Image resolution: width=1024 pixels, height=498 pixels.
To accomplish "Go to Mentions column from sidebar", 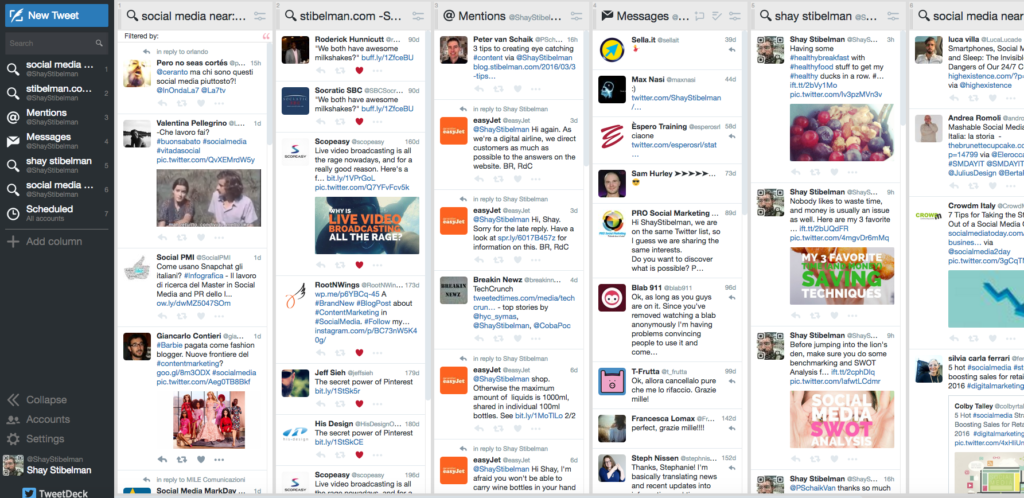I will click(57, 117).
